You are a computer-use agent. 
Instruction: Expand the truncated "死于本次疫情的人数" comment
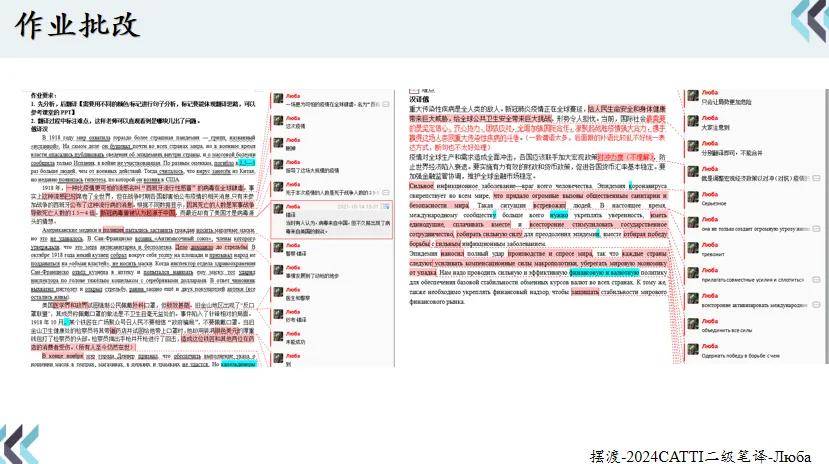click(386, 192)
